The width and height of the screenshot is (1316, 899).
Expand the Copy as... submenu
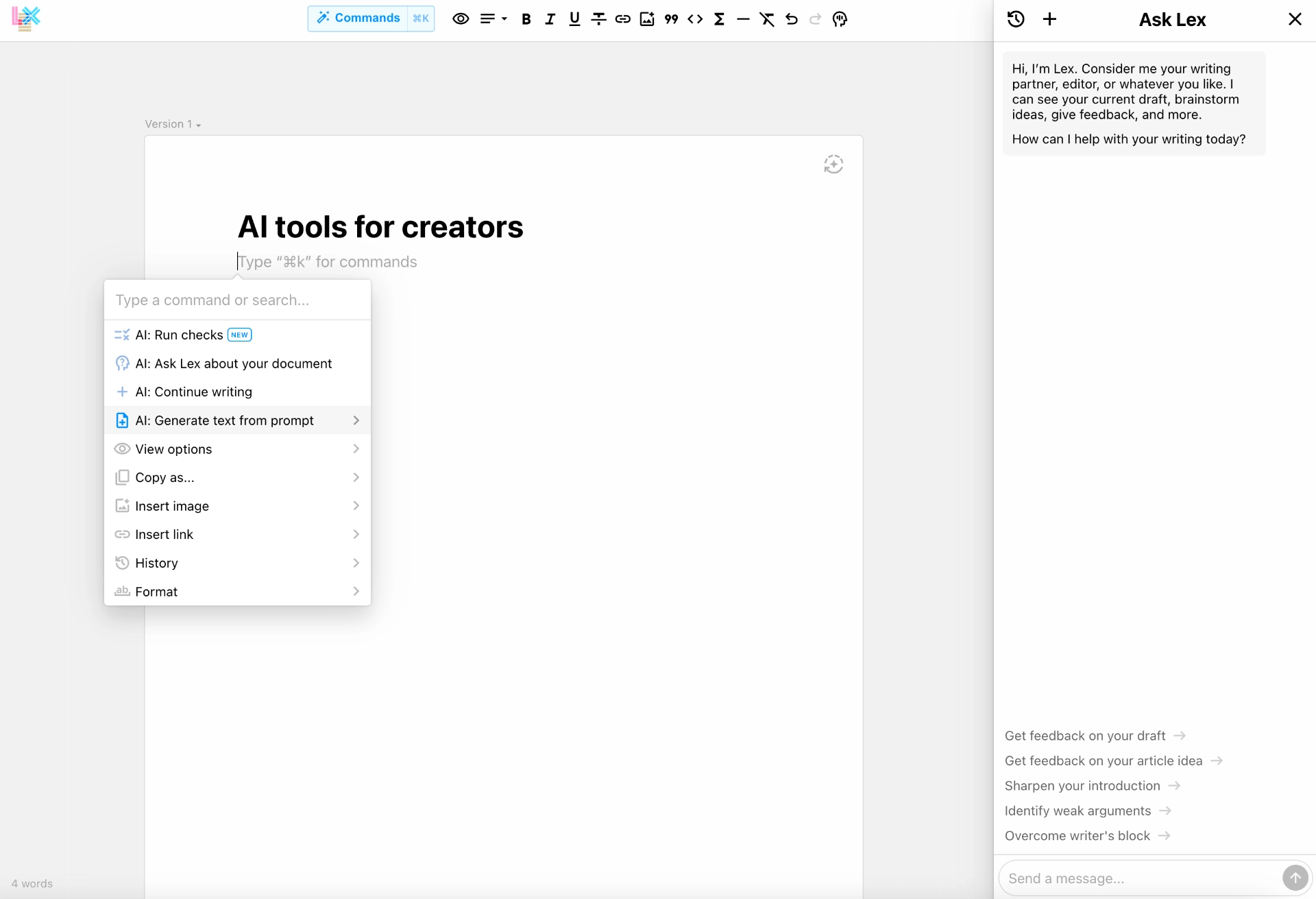pos(163,477)
